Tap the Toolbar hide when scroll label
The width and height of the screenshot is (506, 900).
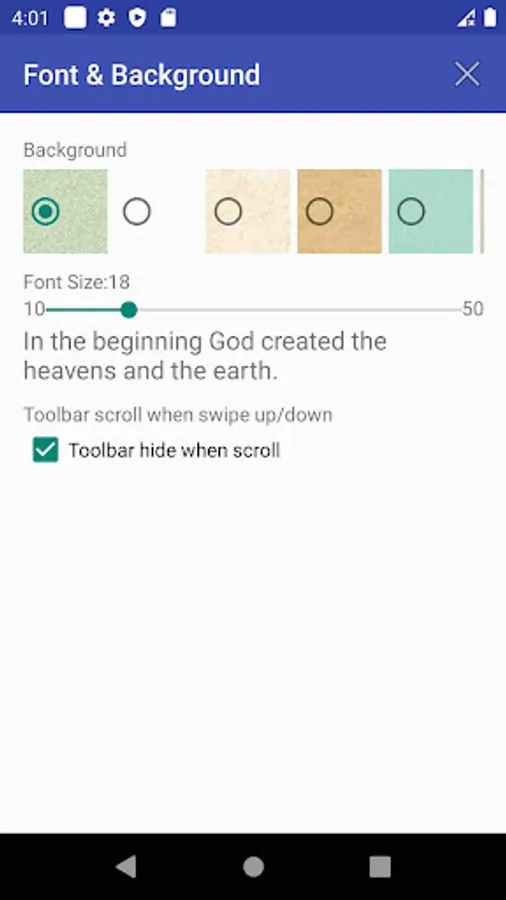pyautogui.click(x=174, y=451)
